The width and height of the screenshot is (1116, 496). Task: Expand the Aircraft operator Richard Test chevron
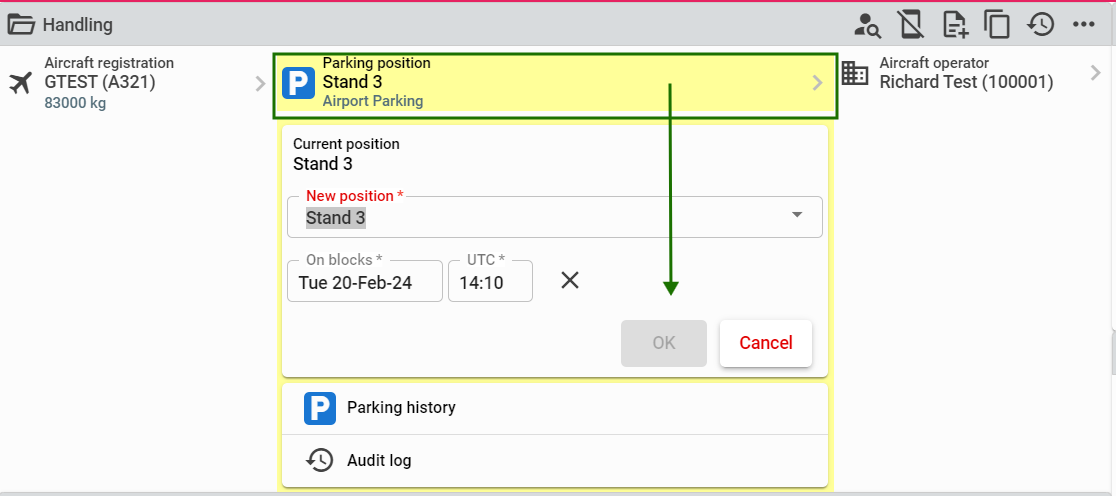(x=1096, y=73)
